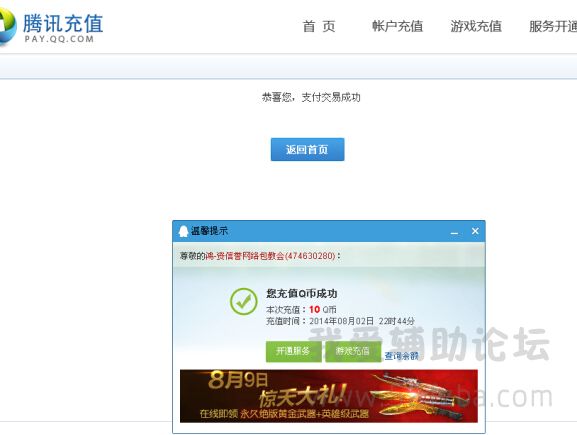Open the 首页 nav menu

point(319,26)
